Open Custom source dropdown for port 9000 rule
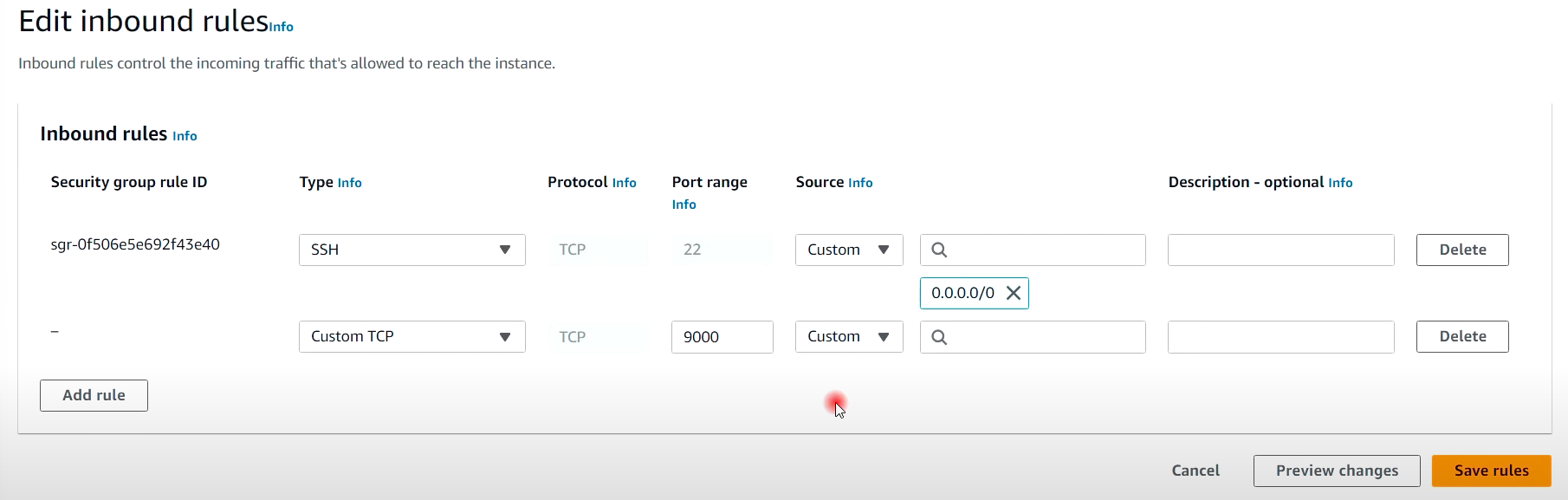 pyautogui.click(x=849, y=336)
